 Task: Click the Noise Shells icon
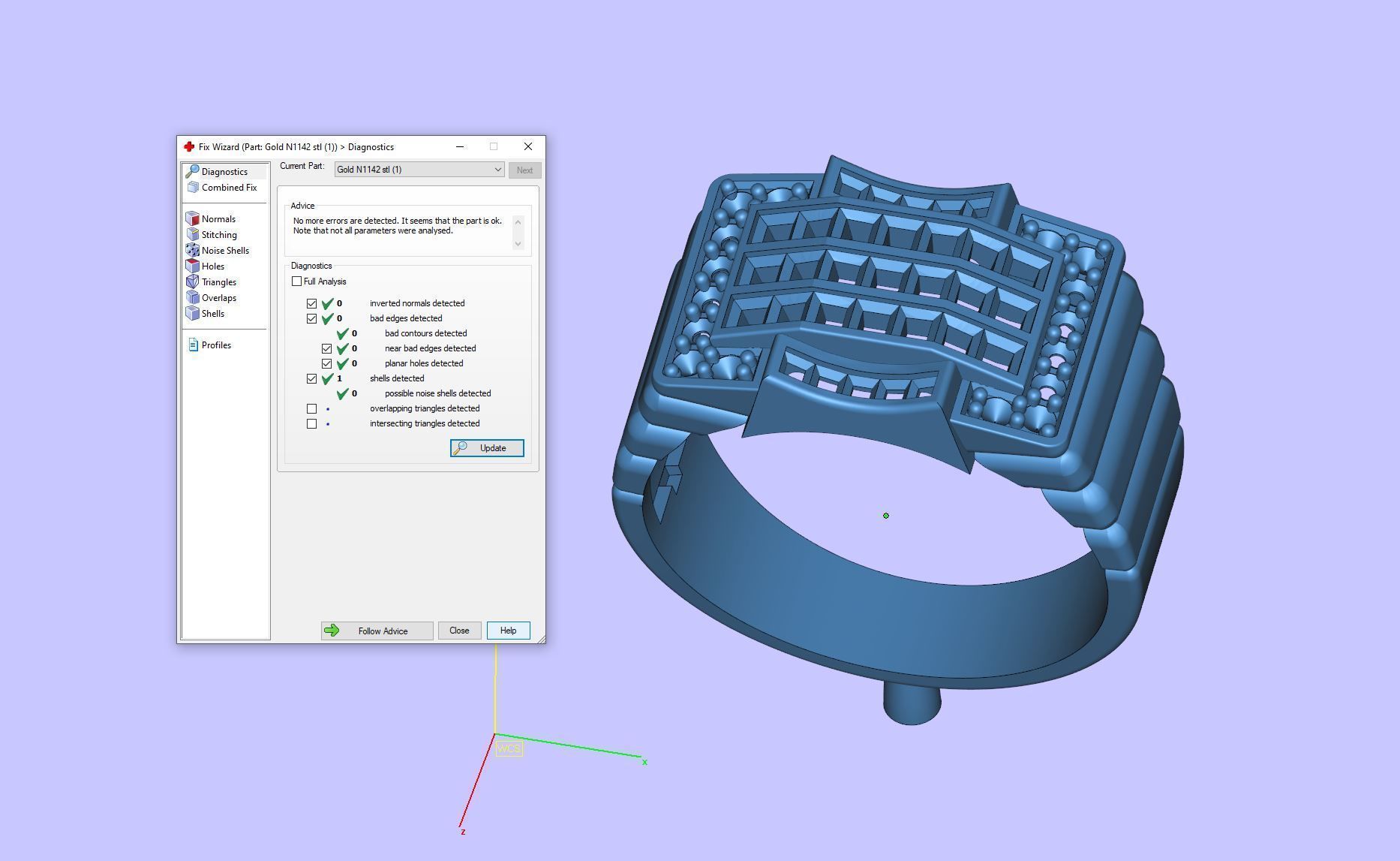click(x=193, y=251)
